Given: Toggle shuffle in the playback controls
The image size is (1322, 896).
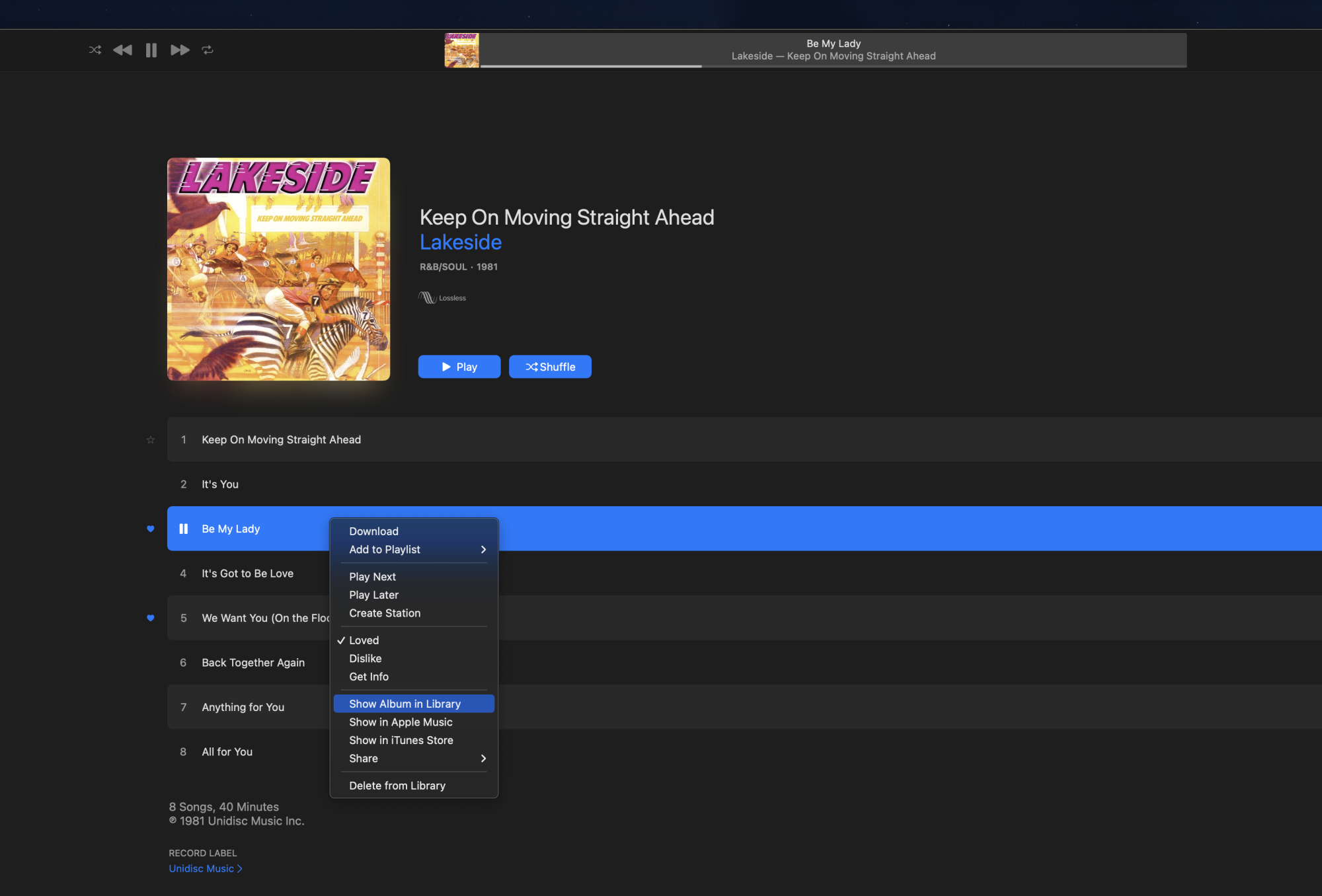Looking at the screenshot, I should point(95,50).
